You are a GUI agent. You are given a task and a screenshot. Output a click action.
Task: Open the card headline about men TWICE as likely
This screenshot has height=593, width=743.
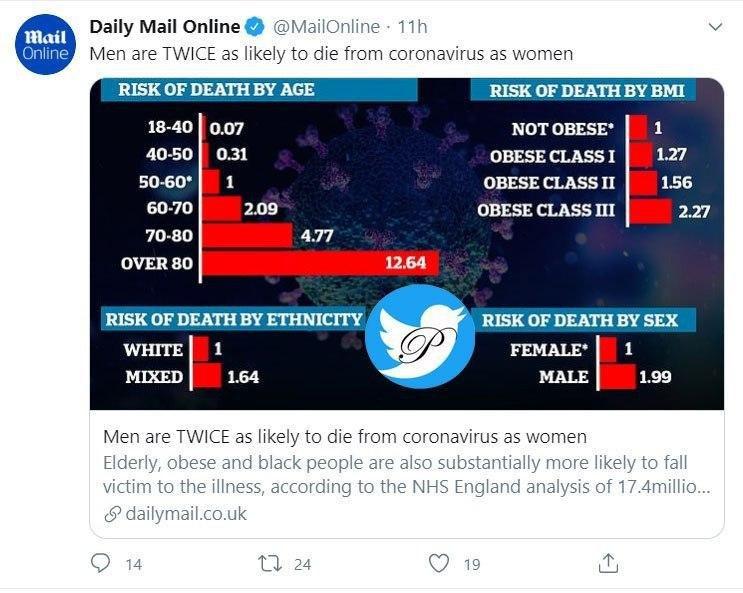point(345,437)
